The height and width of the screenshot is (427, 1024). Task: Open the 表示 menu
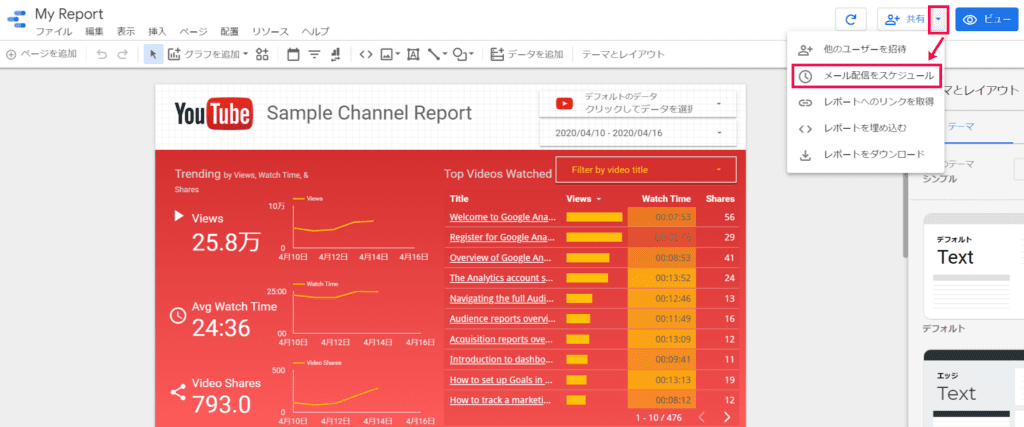126,31
